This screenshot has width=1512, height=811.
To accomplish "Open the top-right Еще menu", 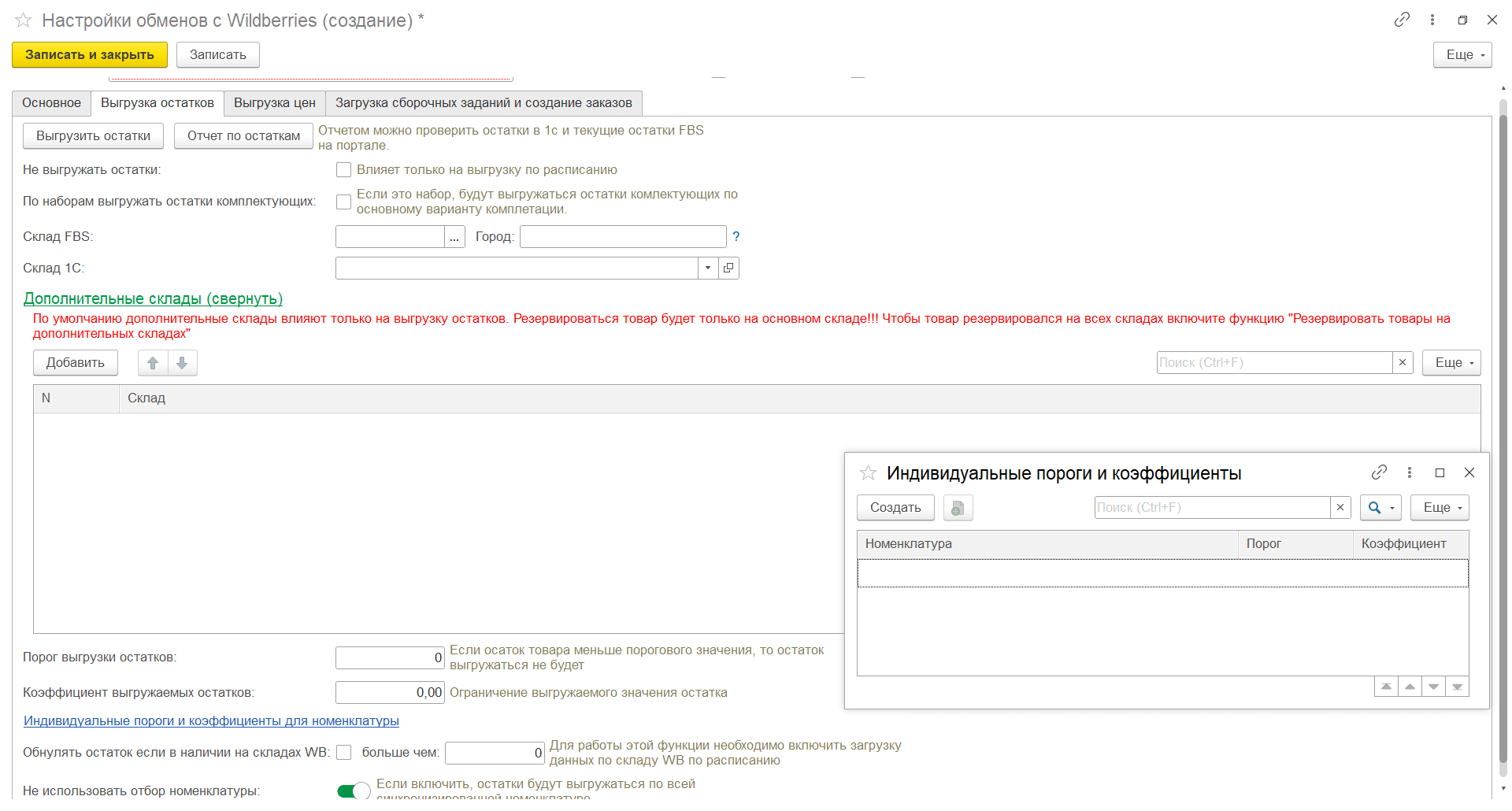I will (1462, 54).
